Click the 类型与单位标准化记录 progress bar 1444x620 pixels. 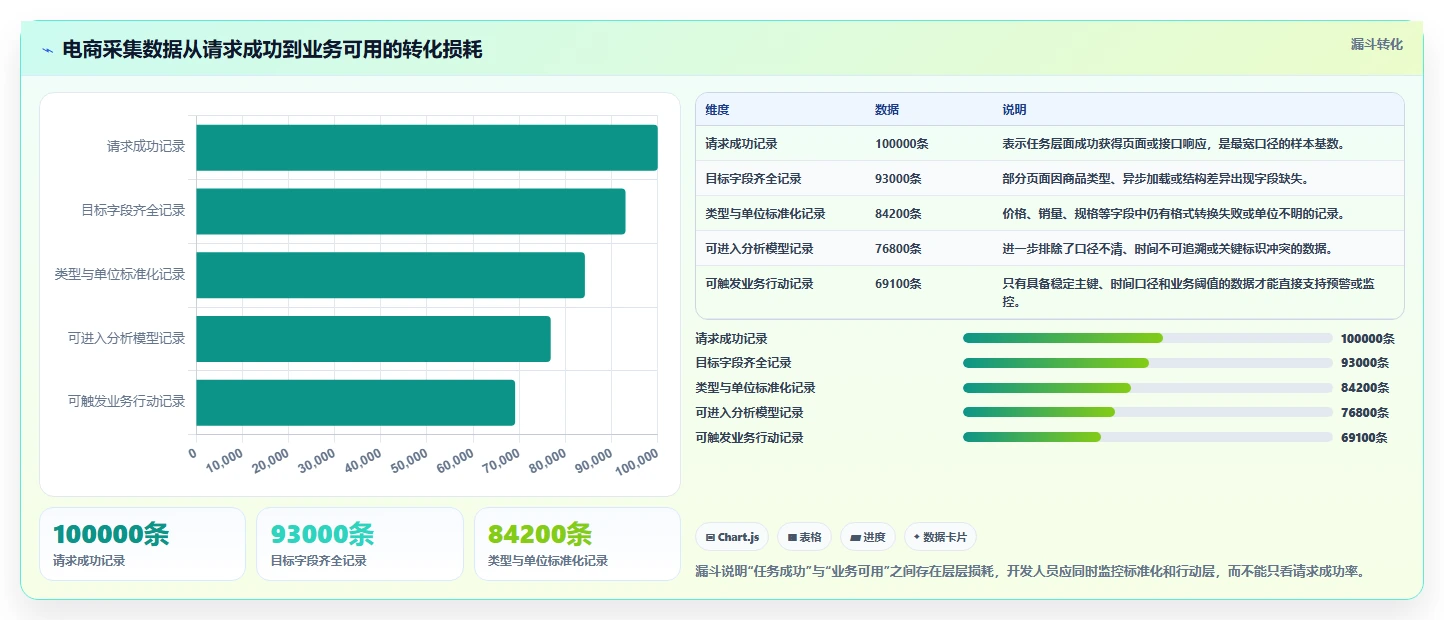(x=1147, y=388)
